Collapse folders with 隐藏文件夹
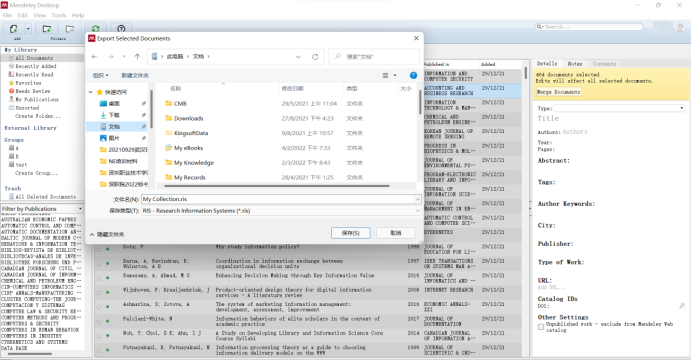 [107, 234]
